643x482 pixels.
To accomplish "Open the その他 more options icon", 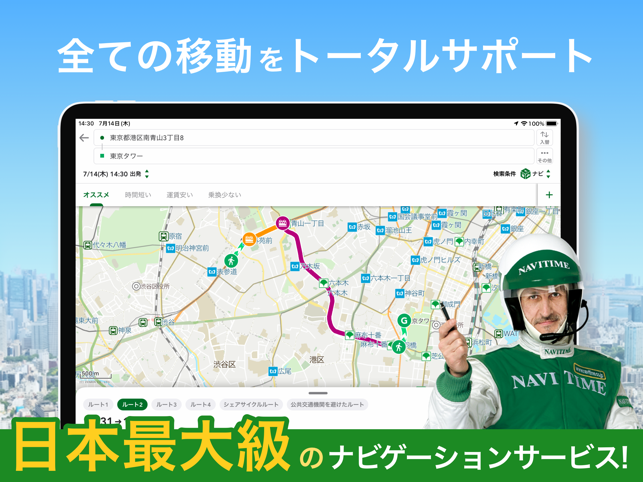I will click(544, 156).
